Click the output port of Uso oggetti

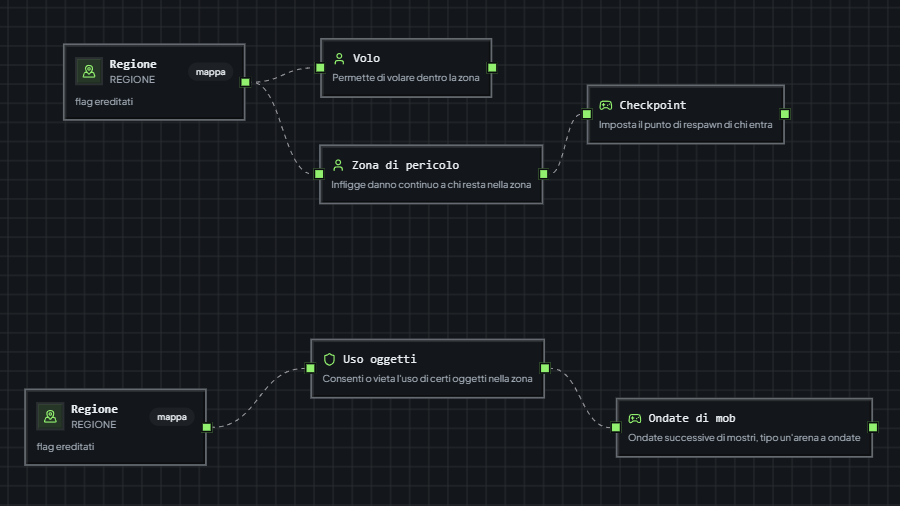click(545, 368)
